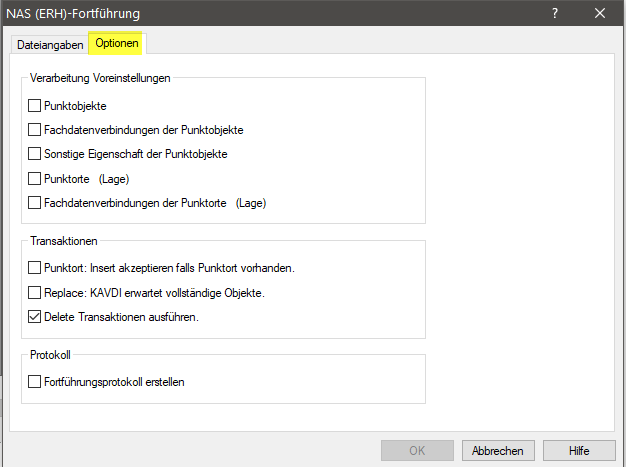Check Fachdatenverbindungen der Punktobjekte
Viewport: 626px width, 467px height.
tap(35, 130)
